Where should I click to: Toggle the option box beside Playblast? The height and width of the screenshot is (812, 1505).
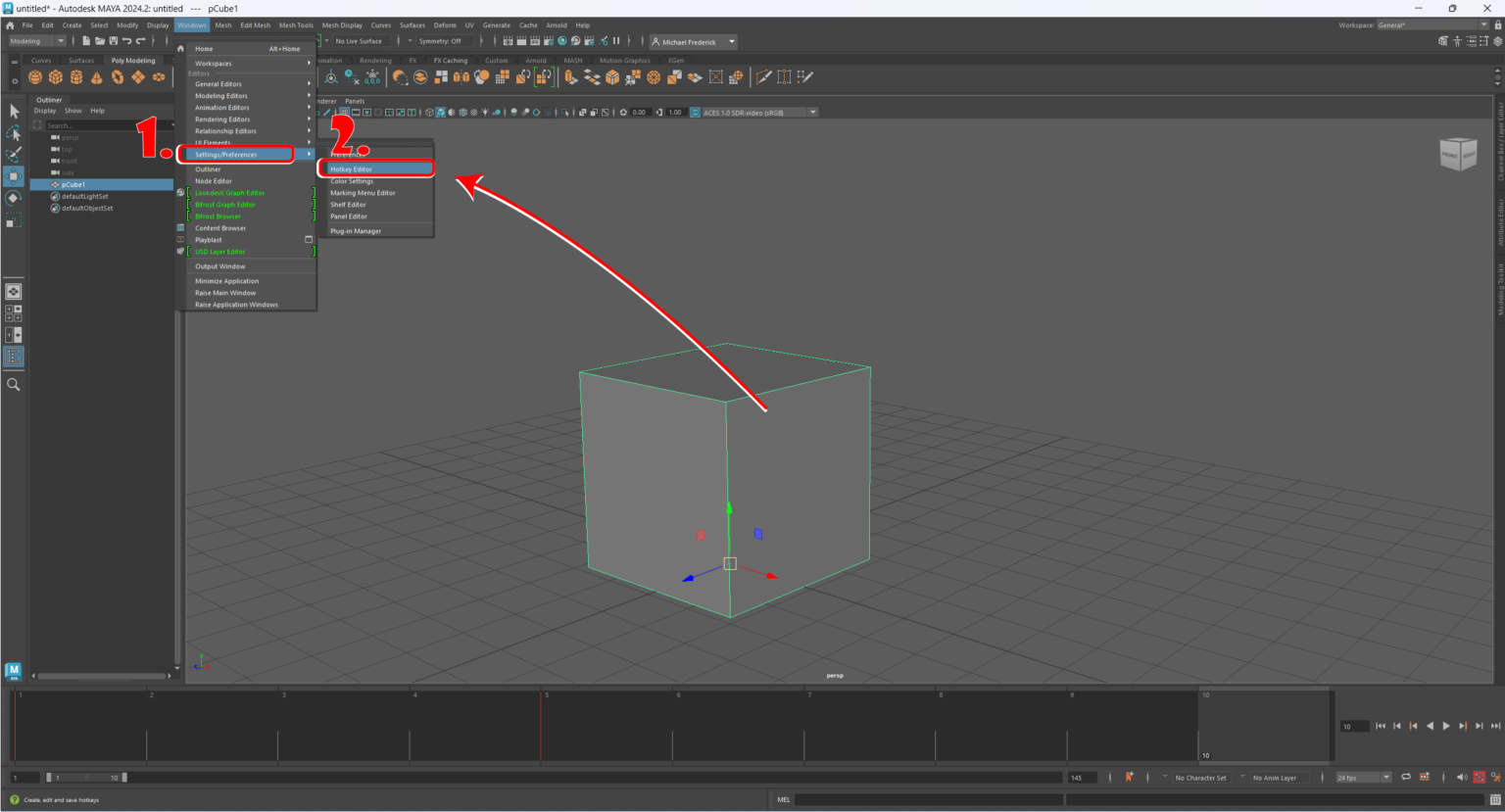309,240
